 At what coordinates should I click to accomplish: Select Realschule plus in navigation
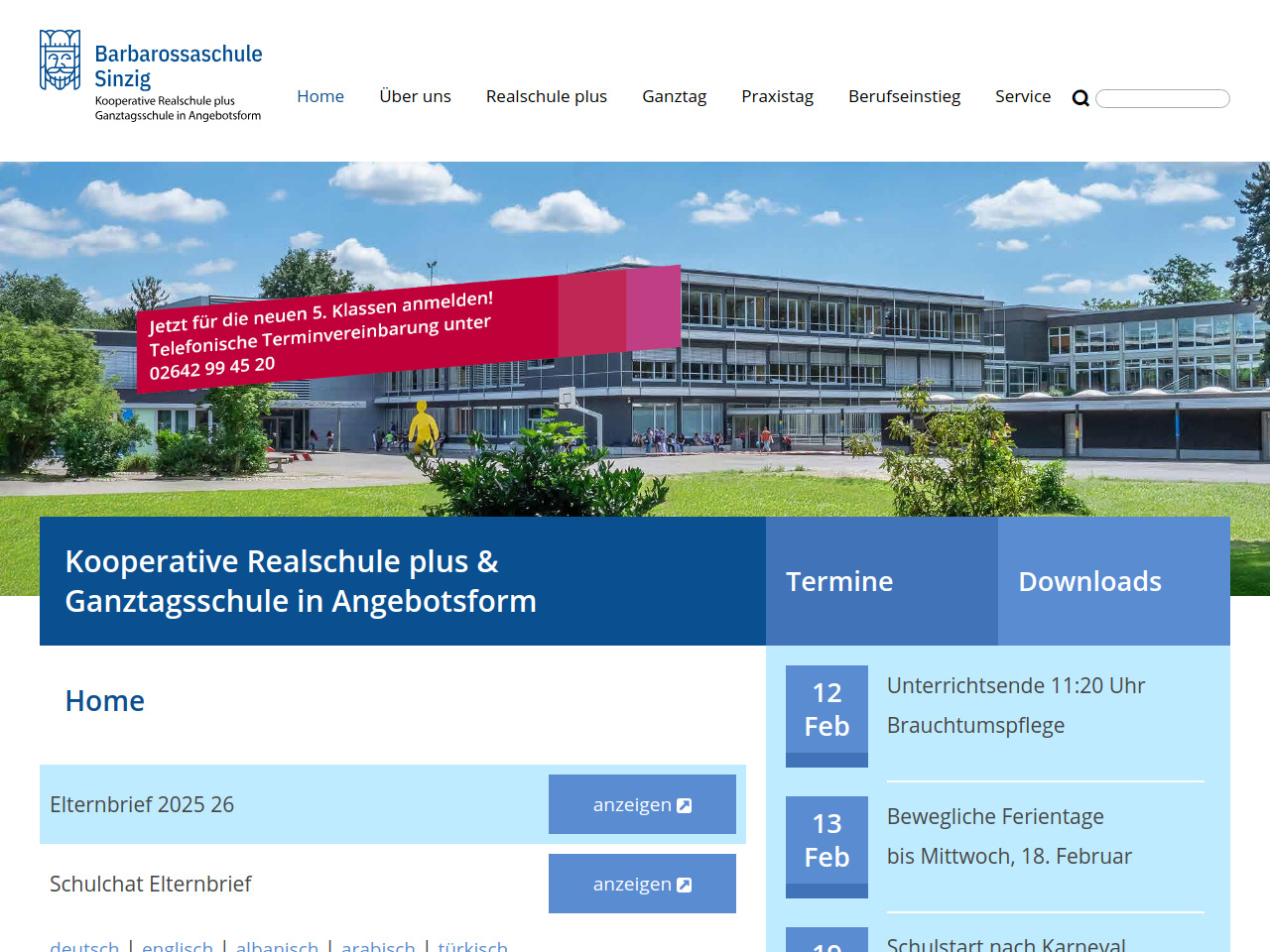pyautogui.click(x=546, y=96)
